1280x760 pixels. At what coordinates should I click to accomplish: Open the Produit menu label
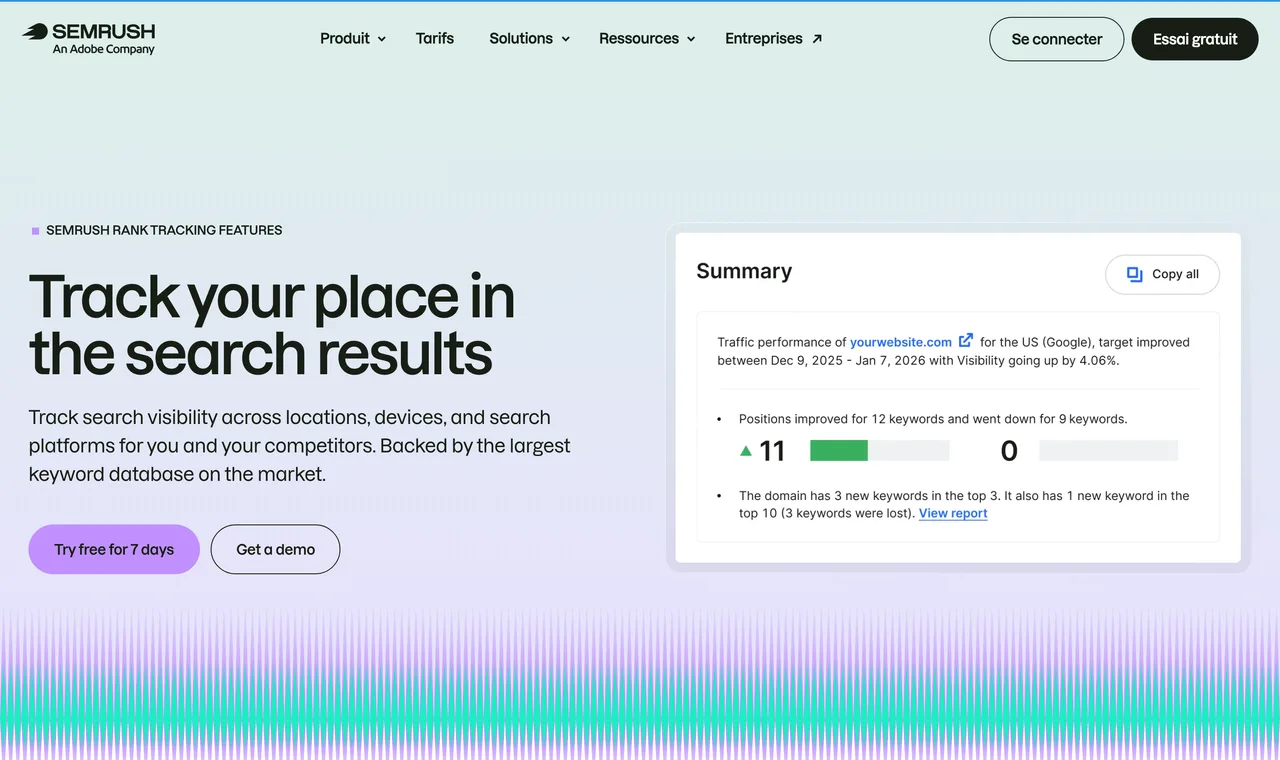coord(345,38)
